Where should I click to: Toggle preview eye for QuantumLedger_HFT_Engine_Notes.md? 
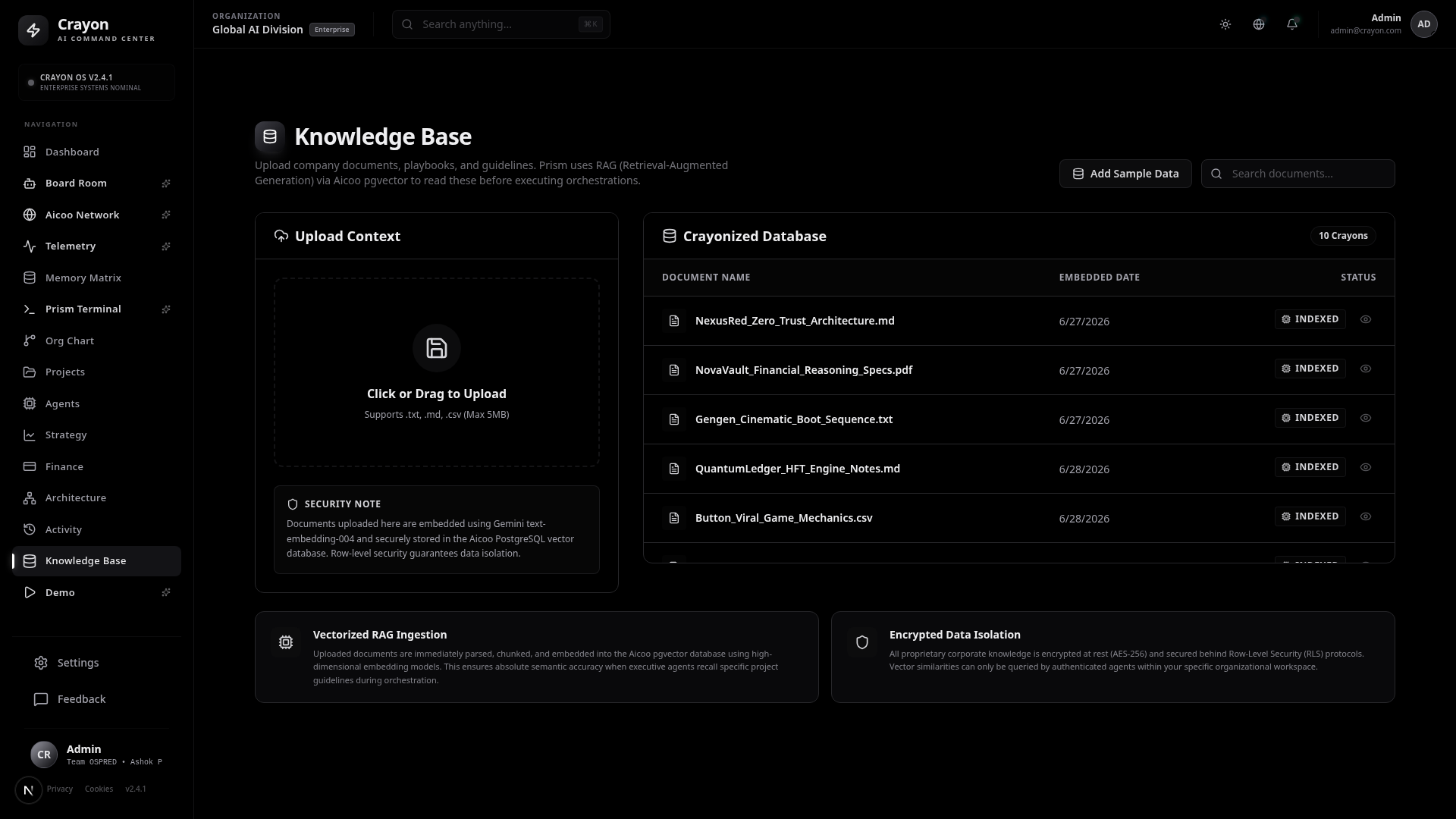[1366, 467]
